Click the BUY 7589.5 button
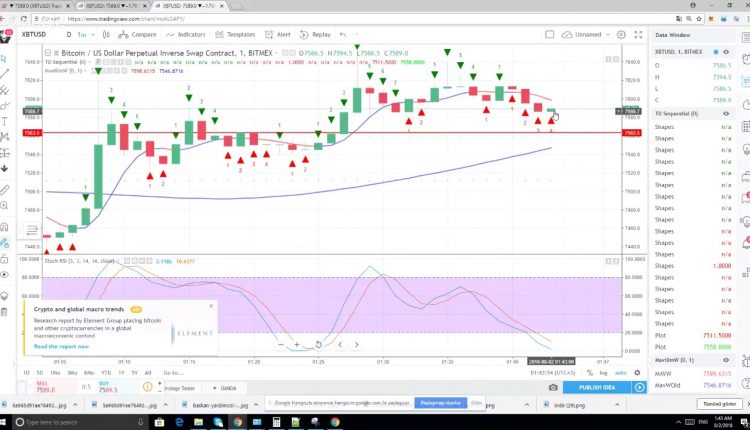This screenshot has width=750, height=430. (x=117, y=387)
